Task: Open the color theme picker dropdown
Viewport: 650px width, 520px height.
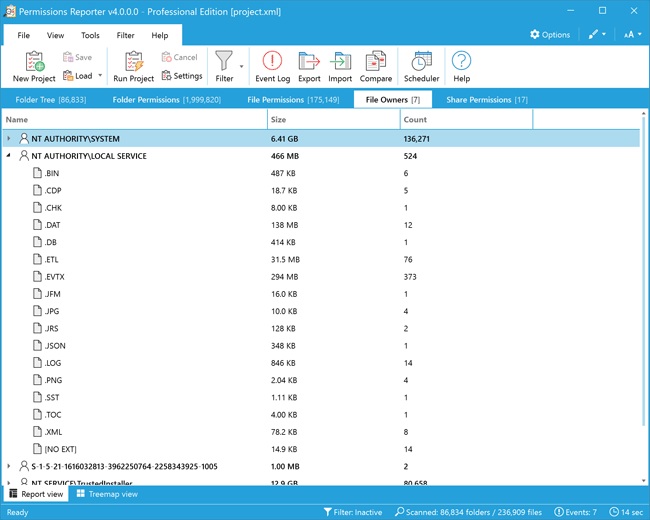Action: point(597,35)
